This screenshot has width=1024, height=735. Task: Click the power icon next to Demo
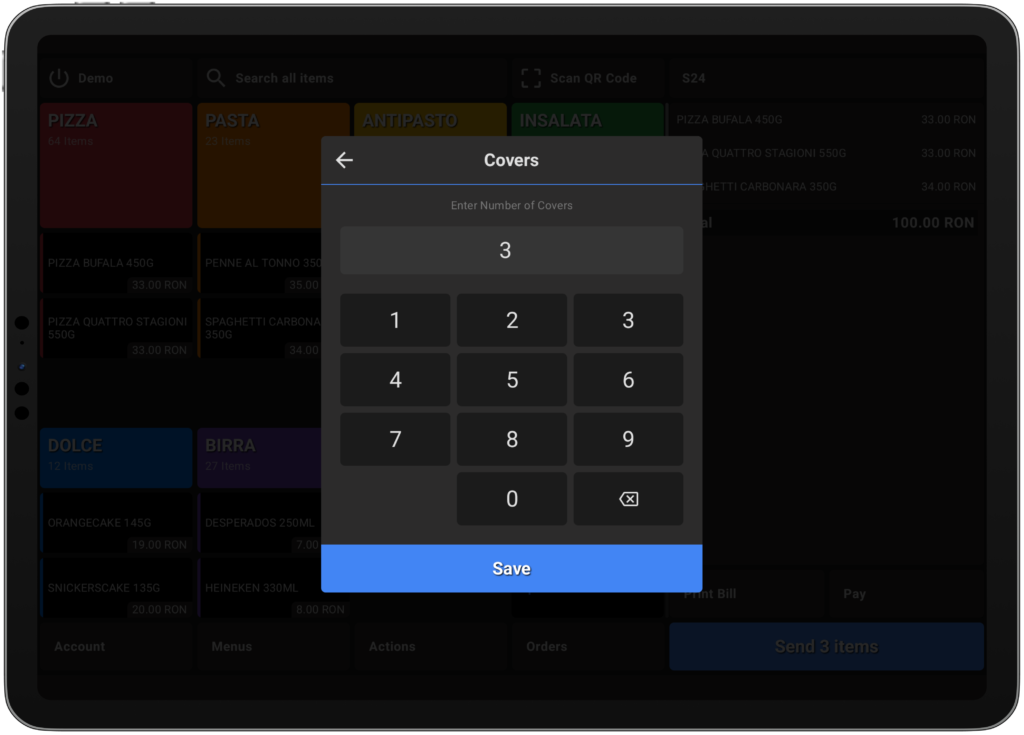tap(59, 78)
